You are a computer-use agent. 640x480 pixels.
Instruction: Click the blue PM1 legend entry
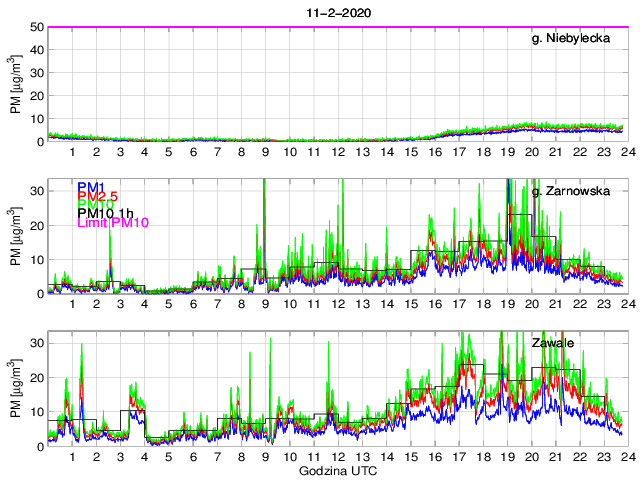click(x=90, y=186)
